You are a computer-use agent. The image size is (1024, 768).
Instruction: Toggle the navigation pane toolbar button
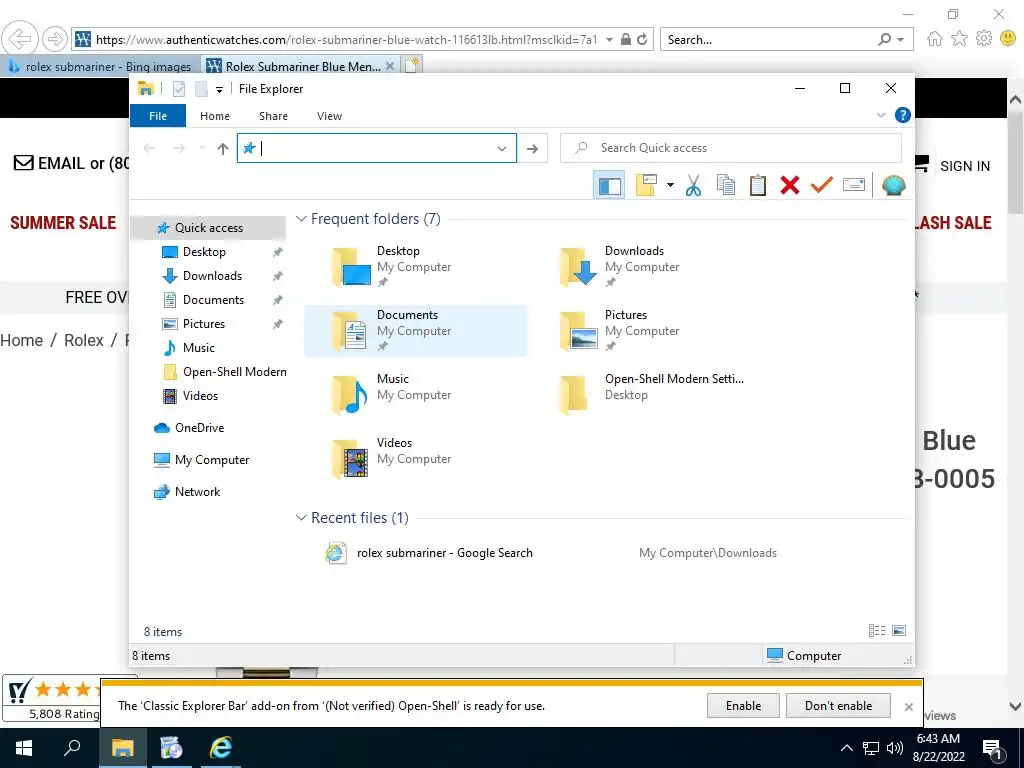609,185
